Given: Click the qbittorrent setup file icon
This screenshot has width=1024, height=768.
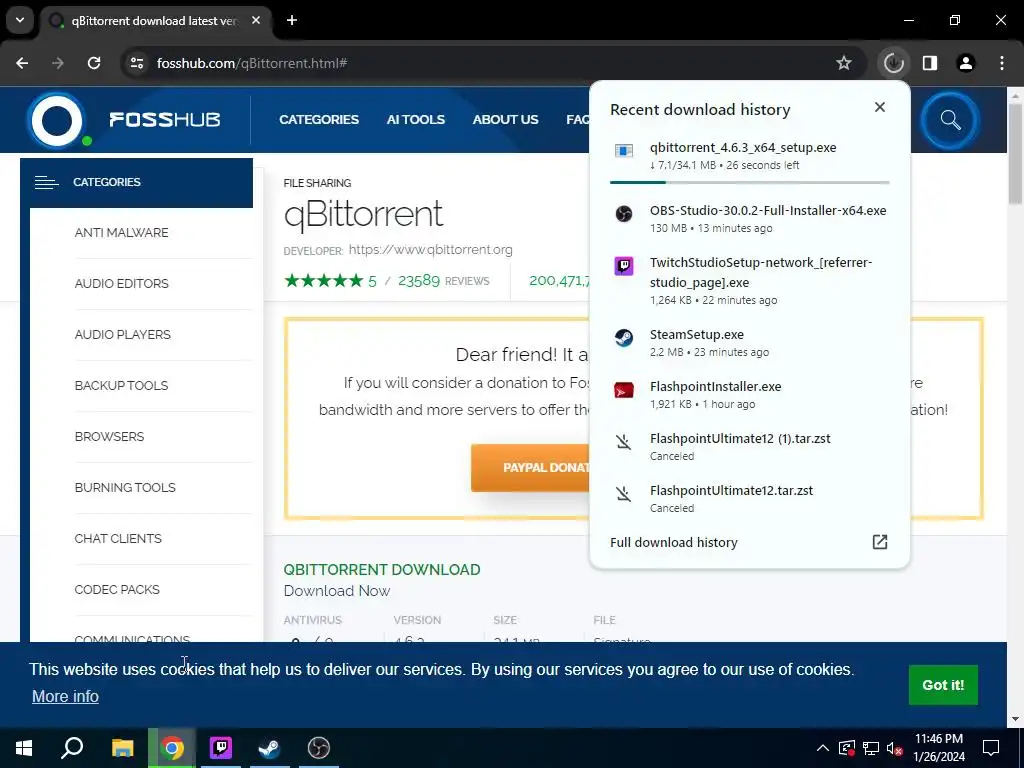Looking at the screenshot, I should [x=624, y=152].
